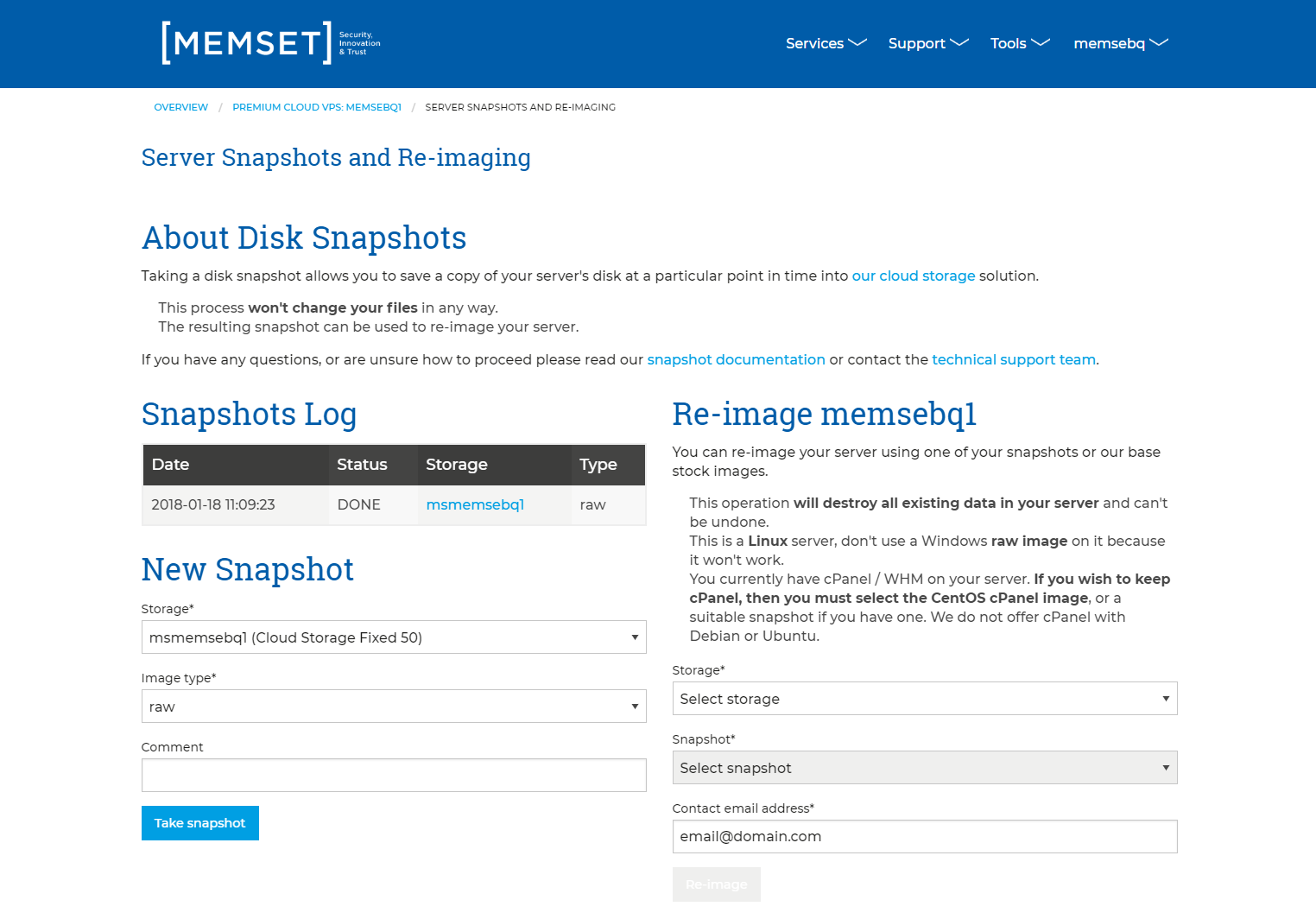The height and width of the screenshot is (919, 1316).
Task: Open the Select snapshot dropdown
Action: click(925, 768)
